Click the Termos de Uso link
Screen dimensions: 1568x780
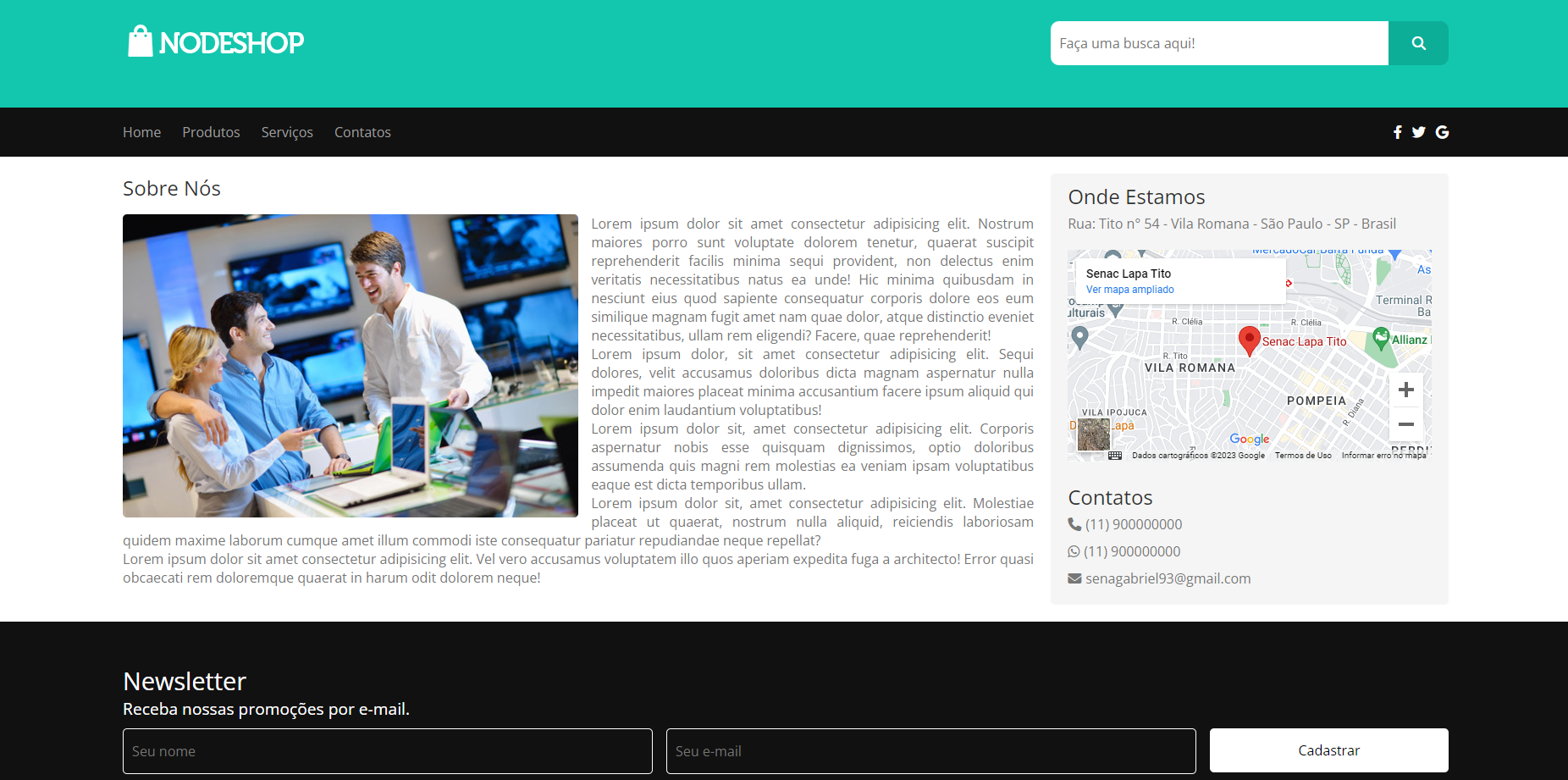pyautogui.click(x=1302, y=455)
